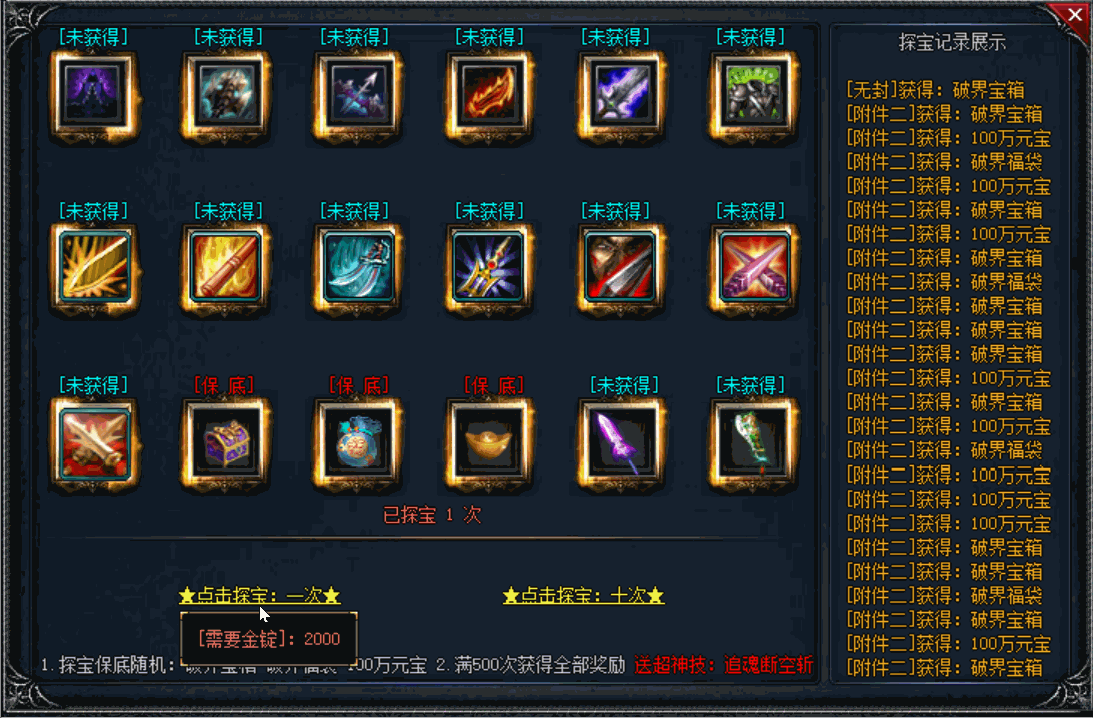Viewport: 1093px width, 718px height.
Task: Close the treasure hunt window
Action: click(1074, 15)
